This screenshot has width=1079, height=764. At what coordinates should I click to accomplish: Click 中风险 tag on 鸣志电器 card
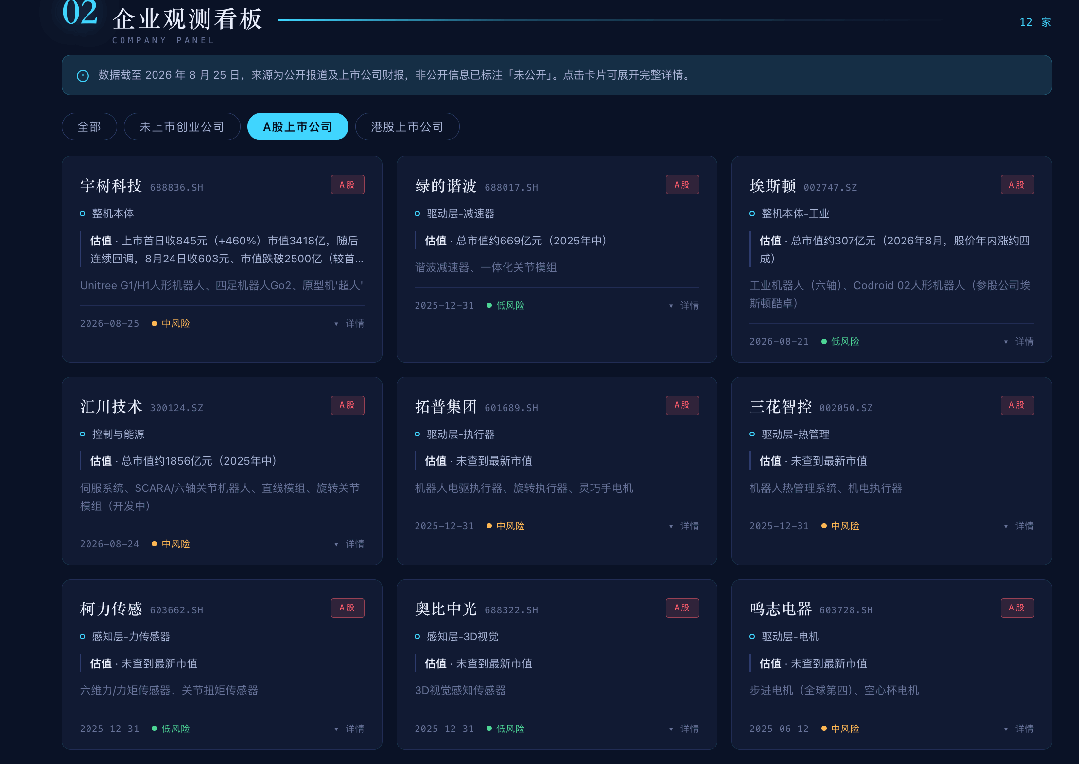click(x=840, y=728)
